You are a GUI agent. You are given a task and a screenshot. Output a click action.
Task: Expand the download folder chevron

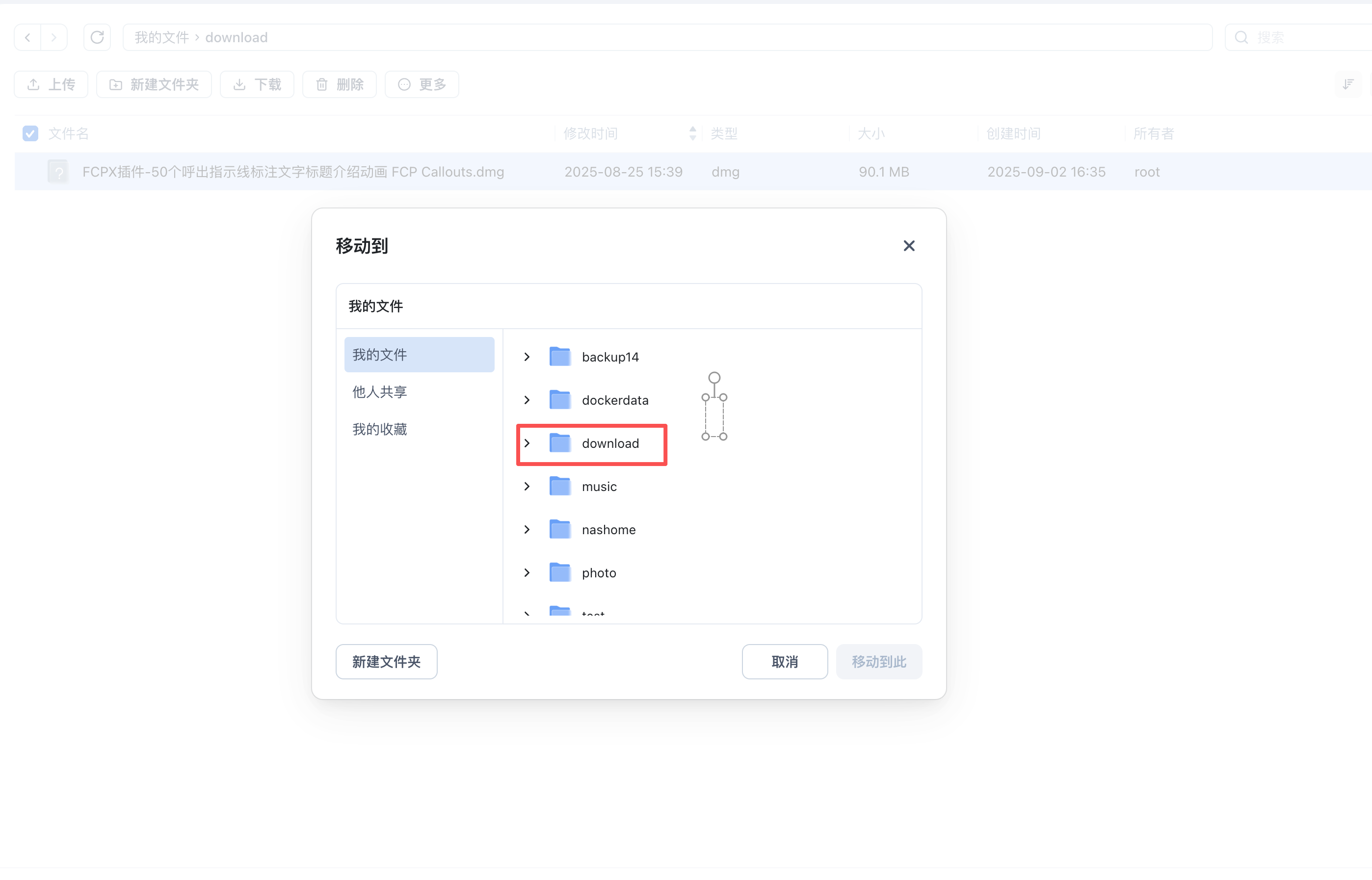pos(527,443)
